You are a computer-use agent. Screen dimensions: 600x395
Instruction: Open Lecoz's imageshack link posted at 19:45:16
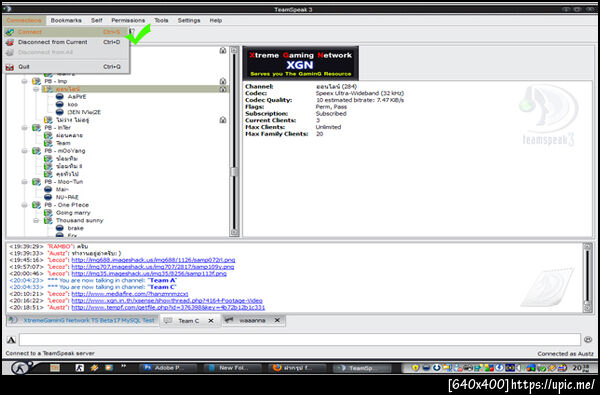(153, 260)
